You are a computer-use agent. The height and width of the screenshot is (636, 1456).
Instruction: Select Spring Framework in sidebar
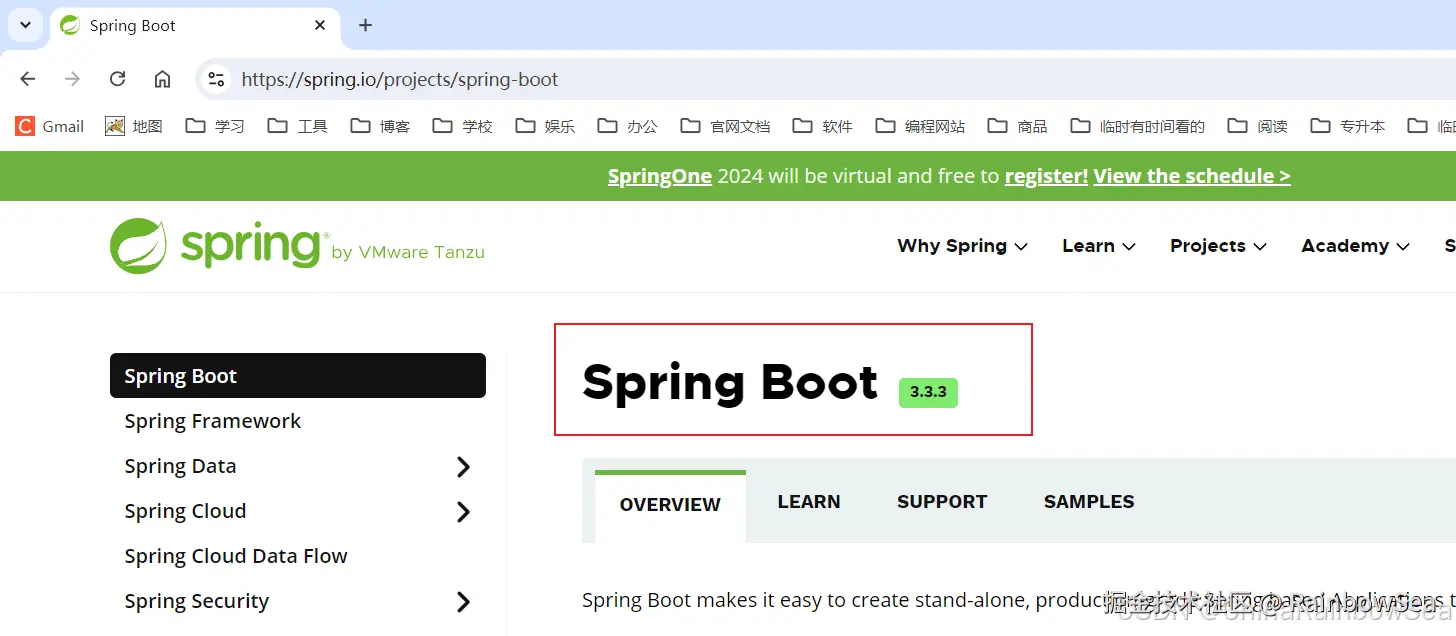coord(212,421)
